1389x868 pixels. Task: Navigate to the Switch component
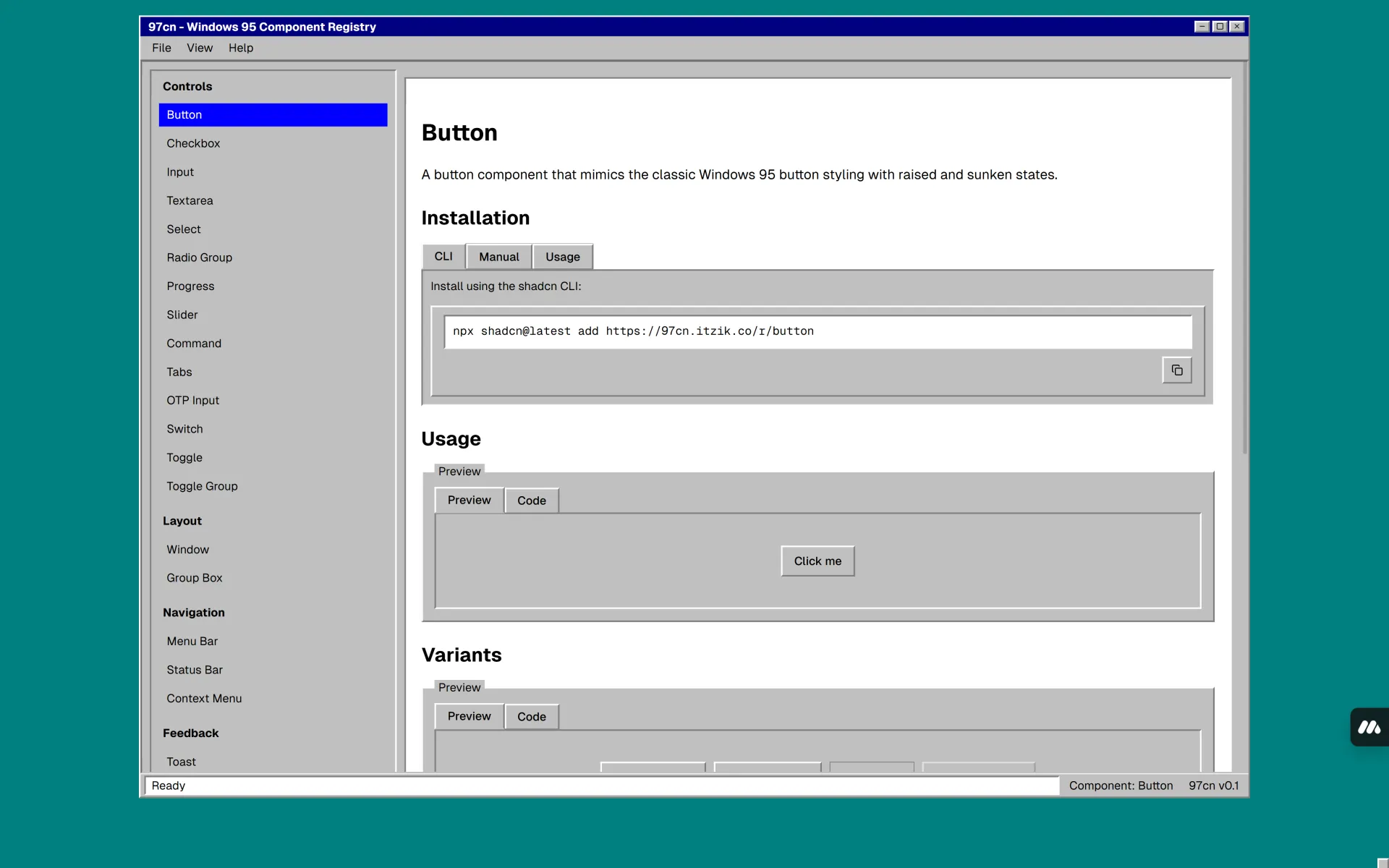pos(184,429)
